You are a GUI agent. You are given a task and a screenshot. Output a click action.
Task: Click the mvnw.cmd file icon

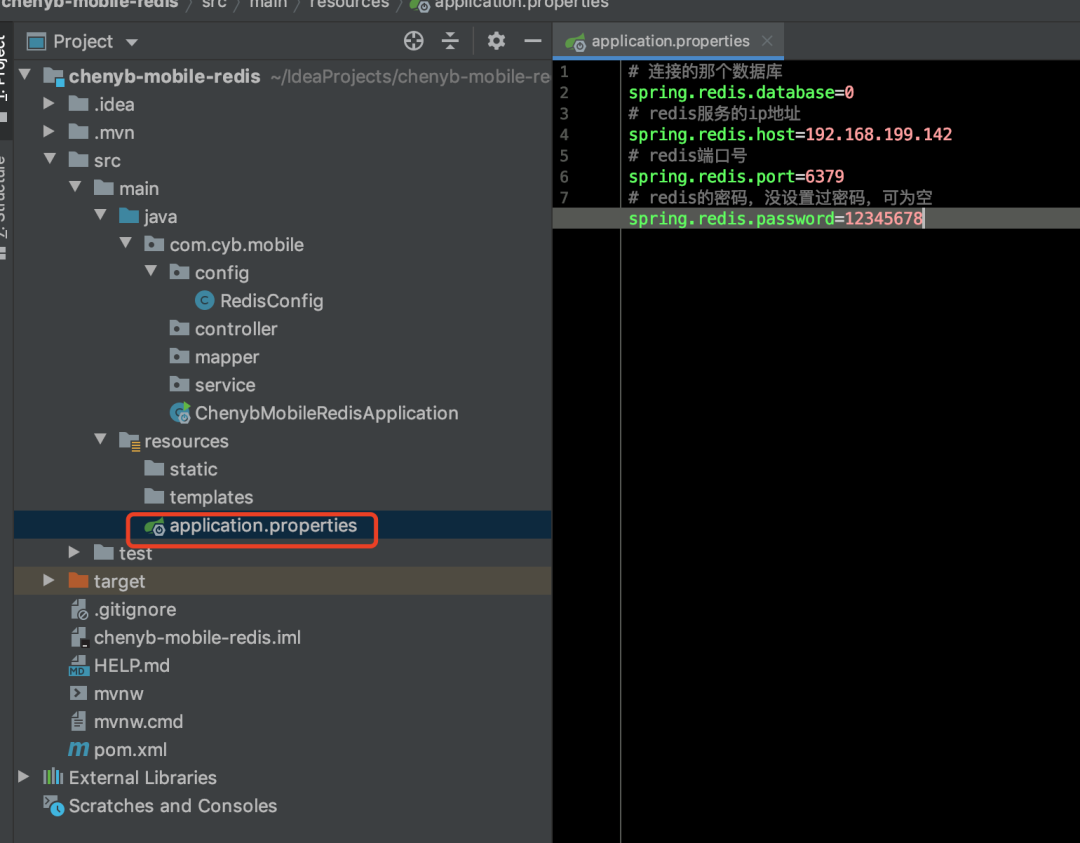(78, 721)
